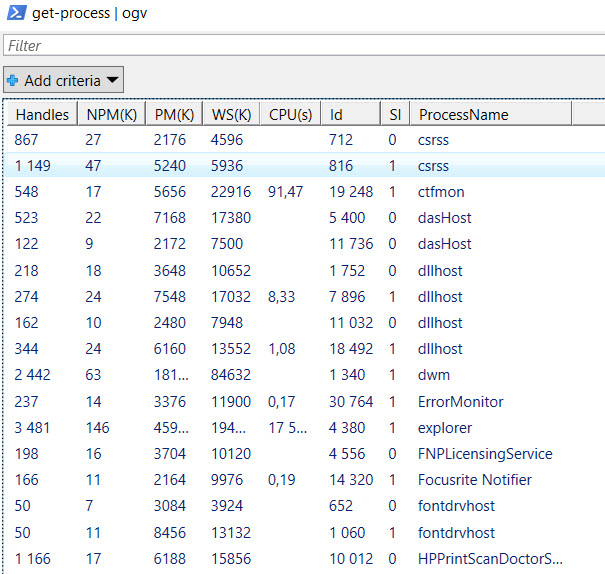Click WS(K) value 15856 in HPPrintScanDoctor row
Screen dimensions: 605x574
231,559
